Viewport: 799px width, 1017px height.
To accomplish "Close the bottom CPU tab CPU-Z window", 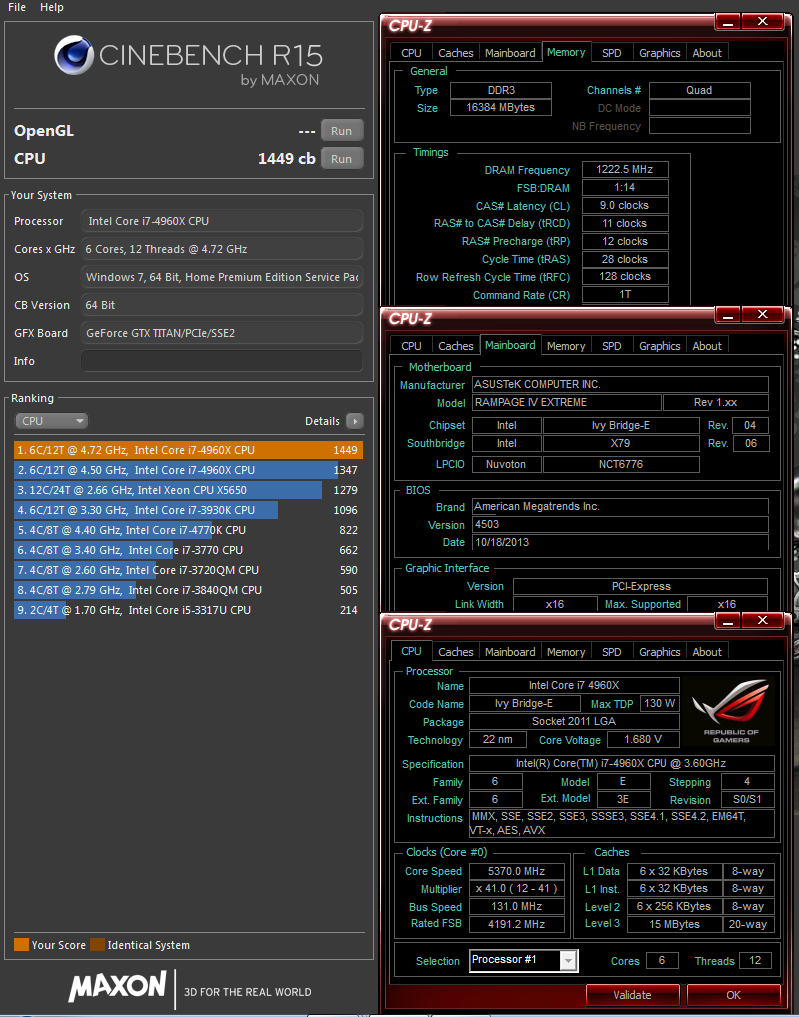I will 762,621.
